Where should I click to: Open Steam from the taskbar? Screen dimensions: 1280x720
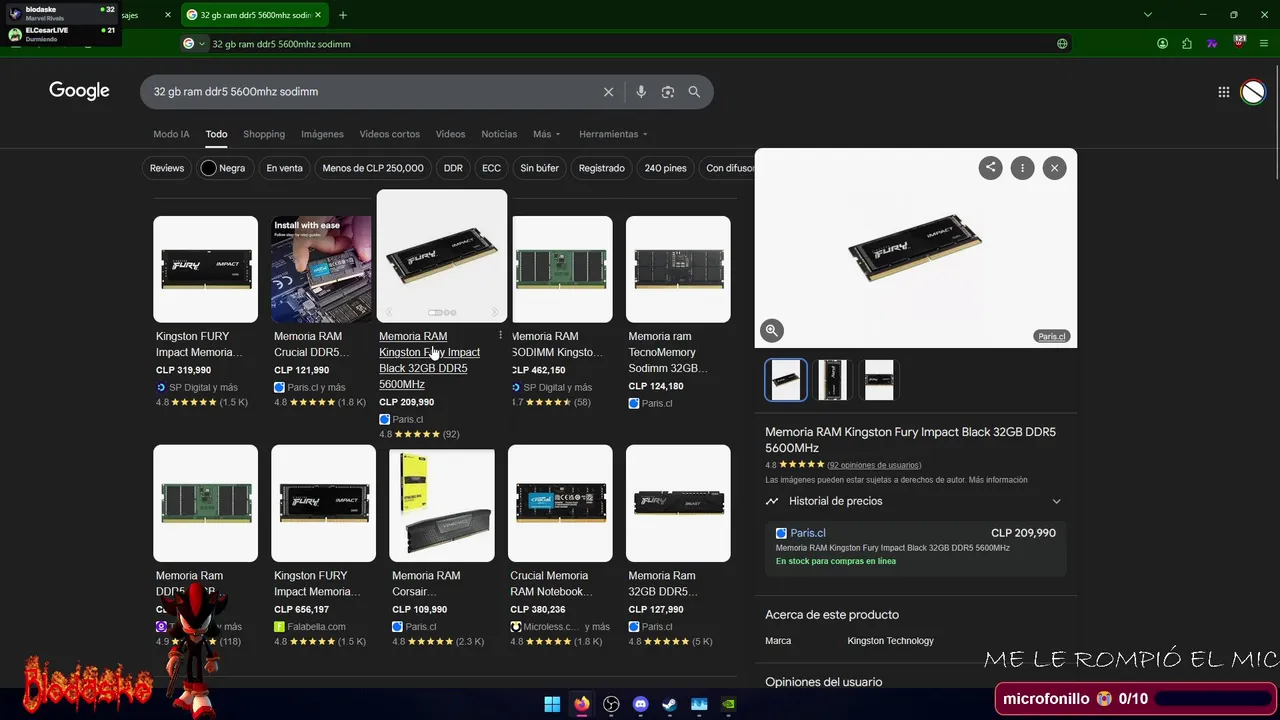(670, 704)
